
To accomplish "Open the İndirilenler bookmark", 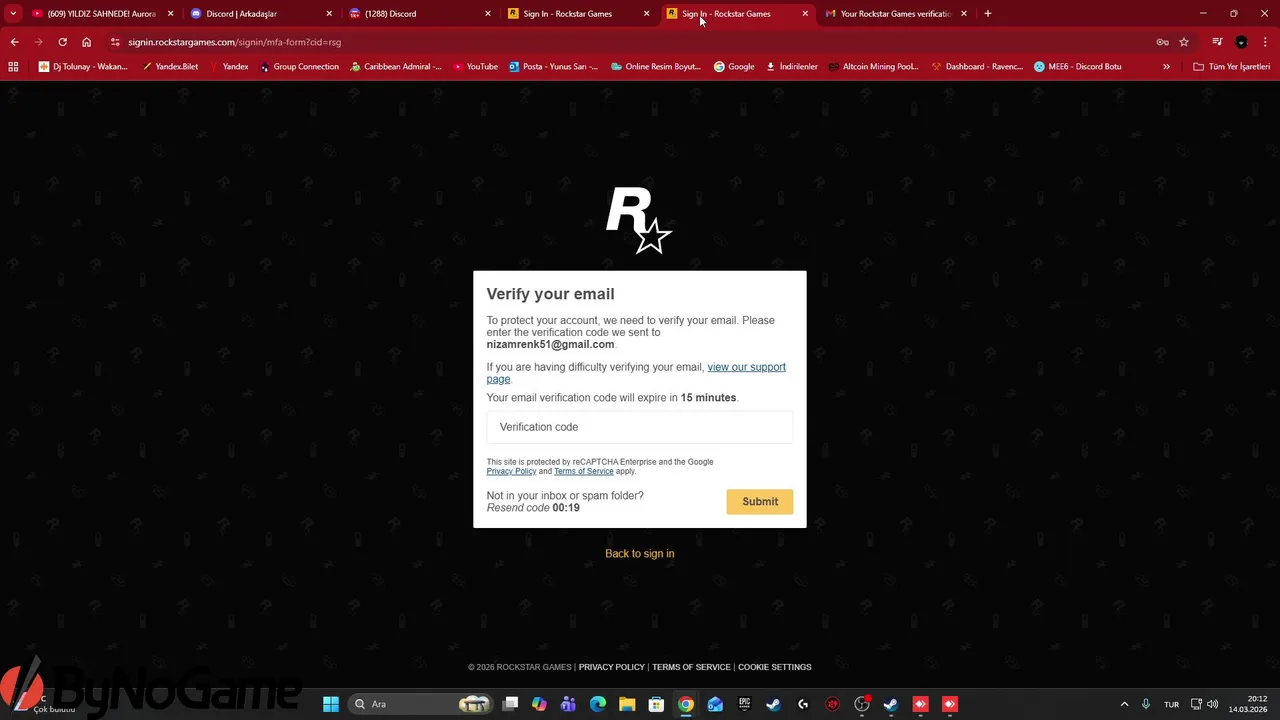I will tap(791, 67).
